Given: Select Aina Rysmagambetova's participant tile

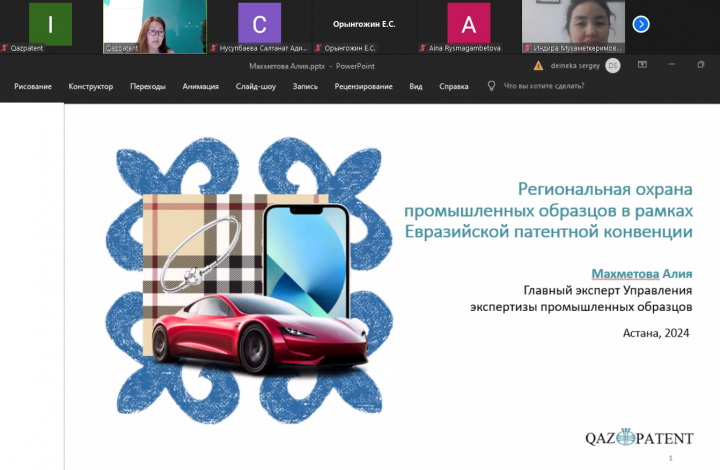Looking at the screenshot, I should tap(468, 24).
